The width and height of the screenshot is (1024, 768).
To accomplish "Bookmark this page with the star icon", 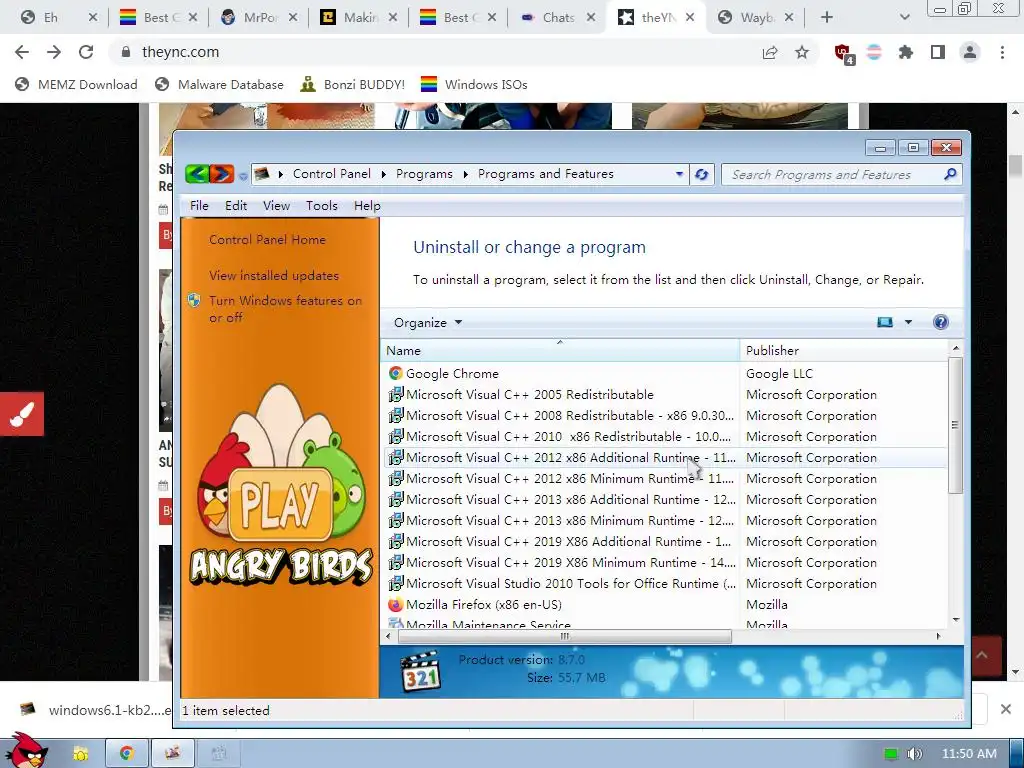I will (x=802, y=52).
